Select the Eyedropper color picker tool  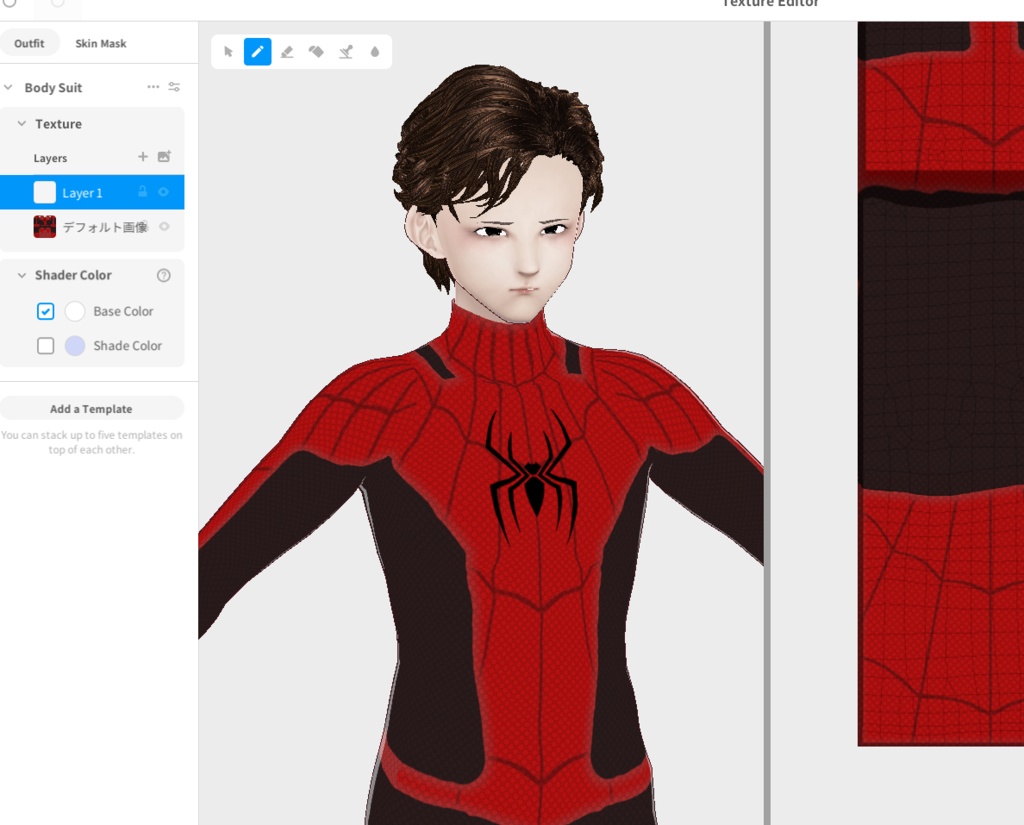[x=346, y=52]
